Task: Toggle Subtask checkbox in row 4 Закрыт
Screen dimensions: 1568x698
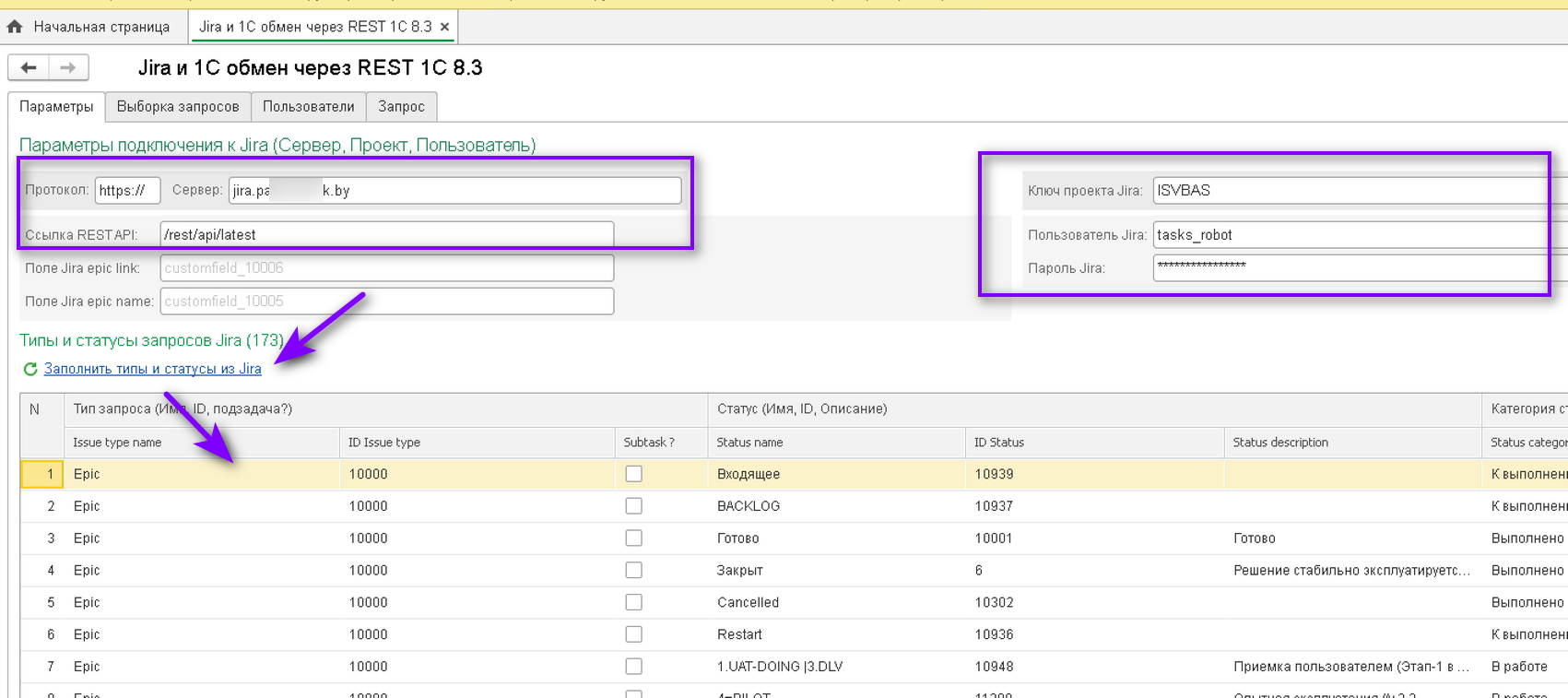Action: click(633, 570)
